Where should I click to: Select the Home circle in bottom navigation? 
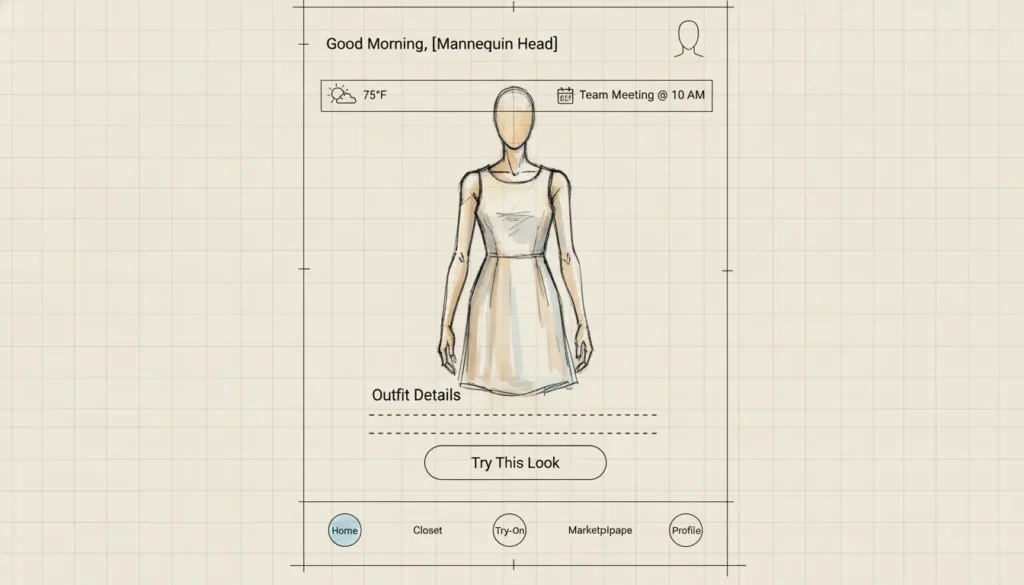(x=344, y=530)
